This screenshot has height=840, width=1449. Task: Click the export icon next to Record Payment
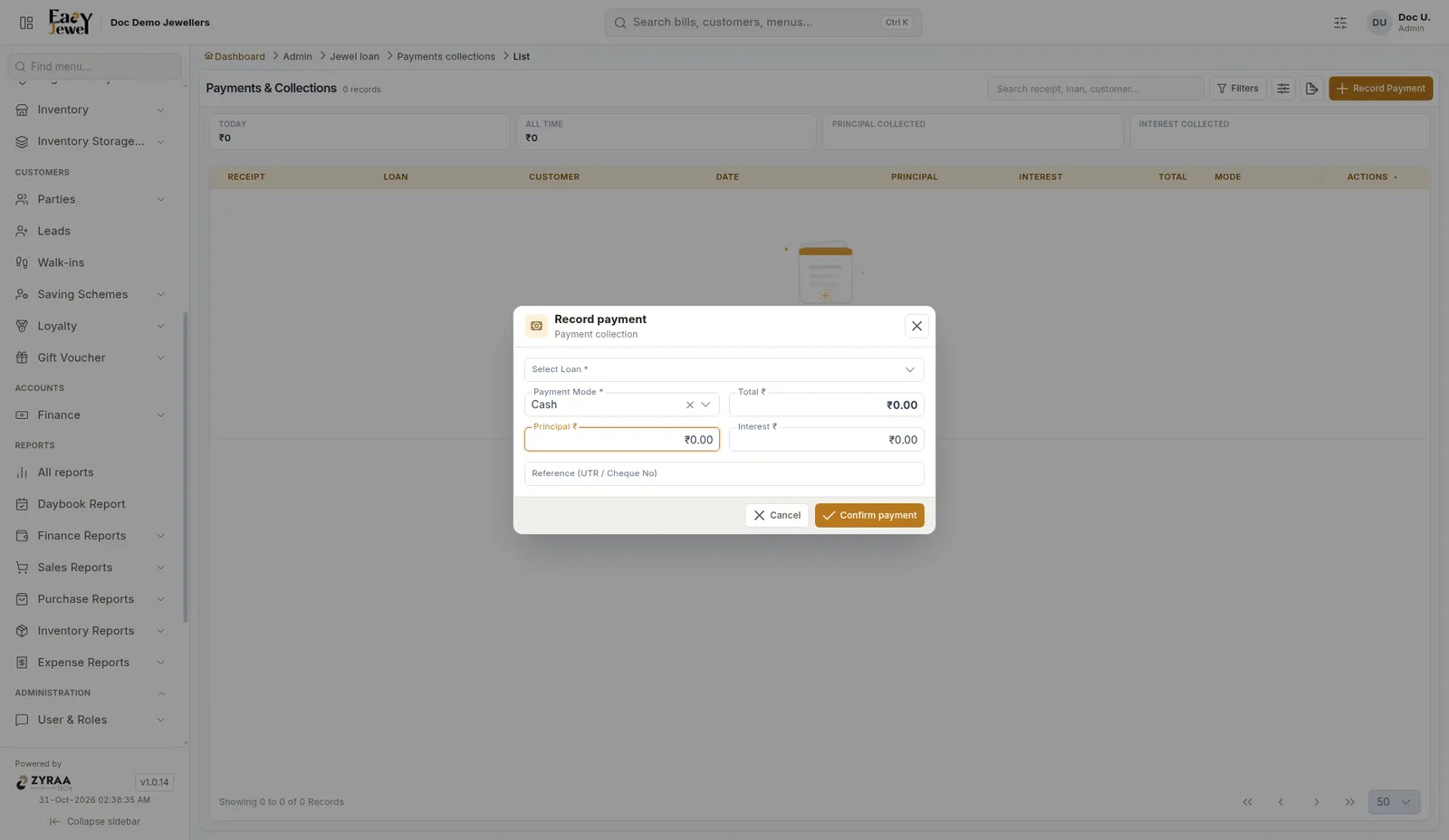tap(1311, 89)
